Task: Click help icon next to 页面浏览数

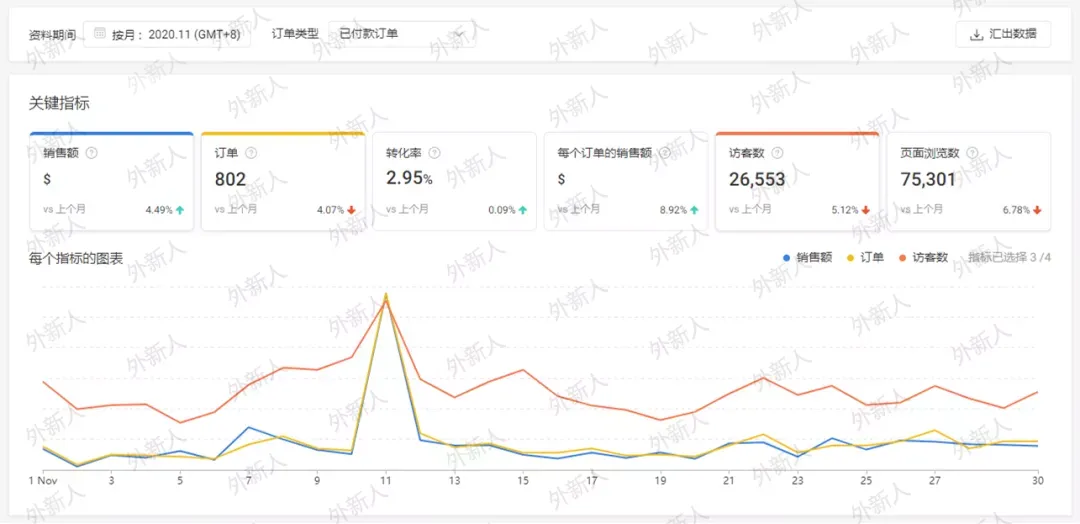Action: click(973, 153)
